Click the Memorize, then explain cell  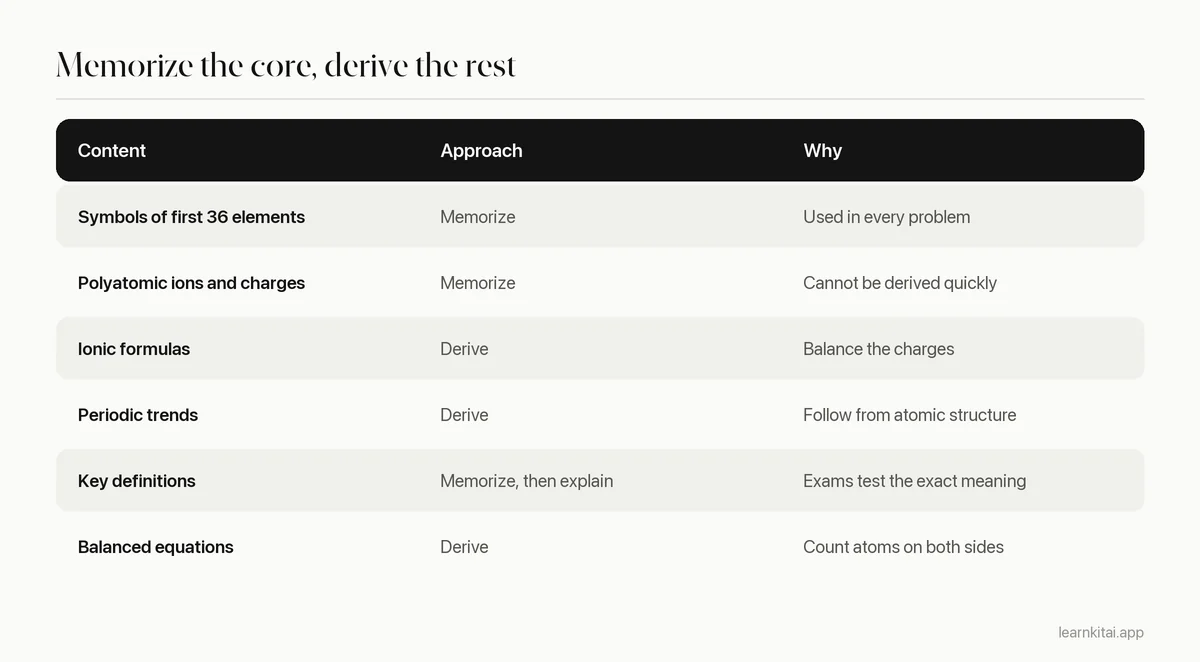(x=526, y=481)
